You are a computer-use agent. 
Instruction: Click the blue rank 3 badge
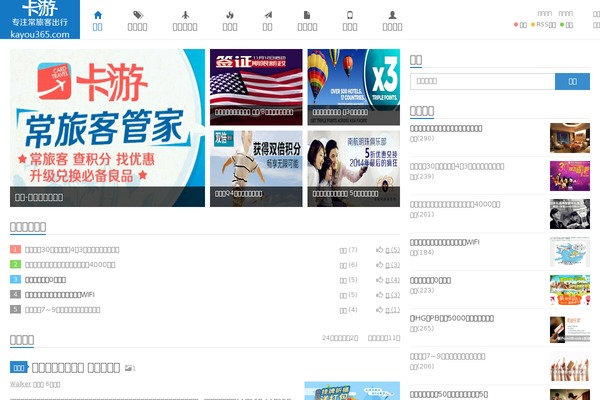point(15,279)
